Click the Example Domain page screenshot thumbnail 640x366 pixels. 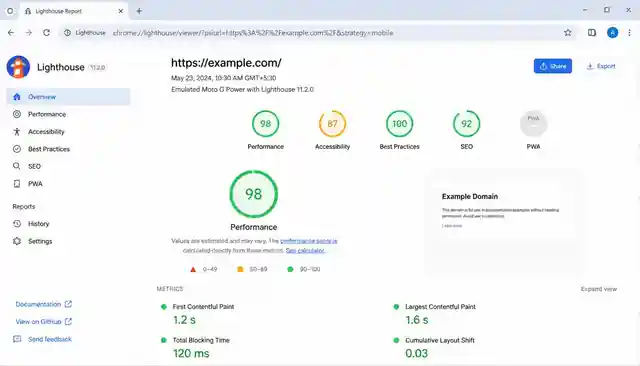[504, 222]
